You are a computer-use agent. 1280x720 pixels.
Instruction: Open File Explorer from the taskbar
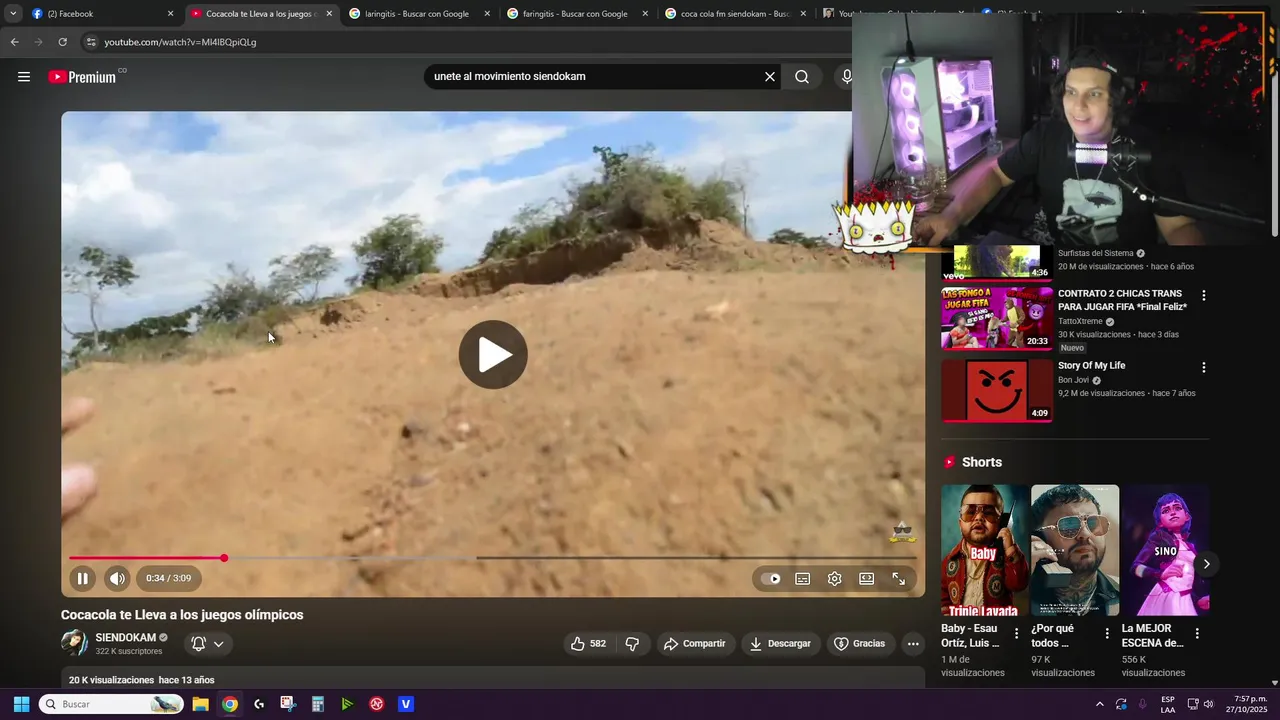(200, 704)
